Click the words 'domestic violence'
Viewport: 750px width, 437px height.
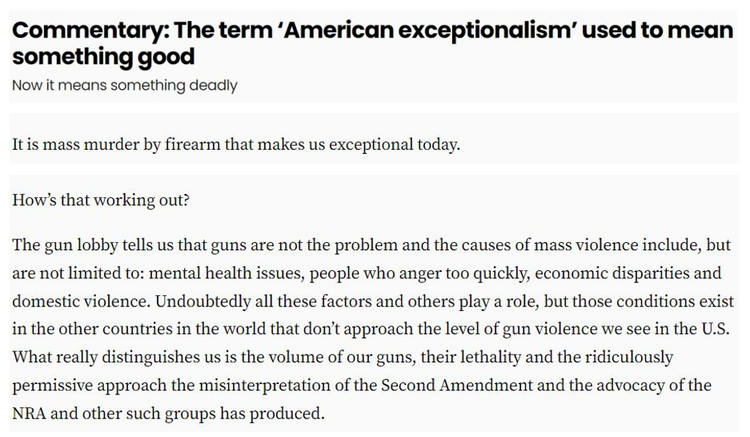[x=80, y=301]
